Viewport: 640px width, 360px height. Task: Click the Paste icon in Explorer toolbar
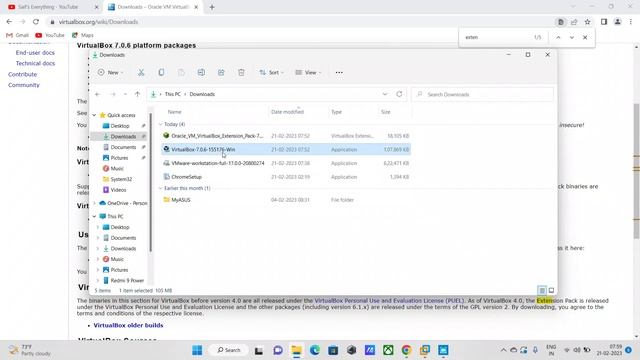coord(181,73)
